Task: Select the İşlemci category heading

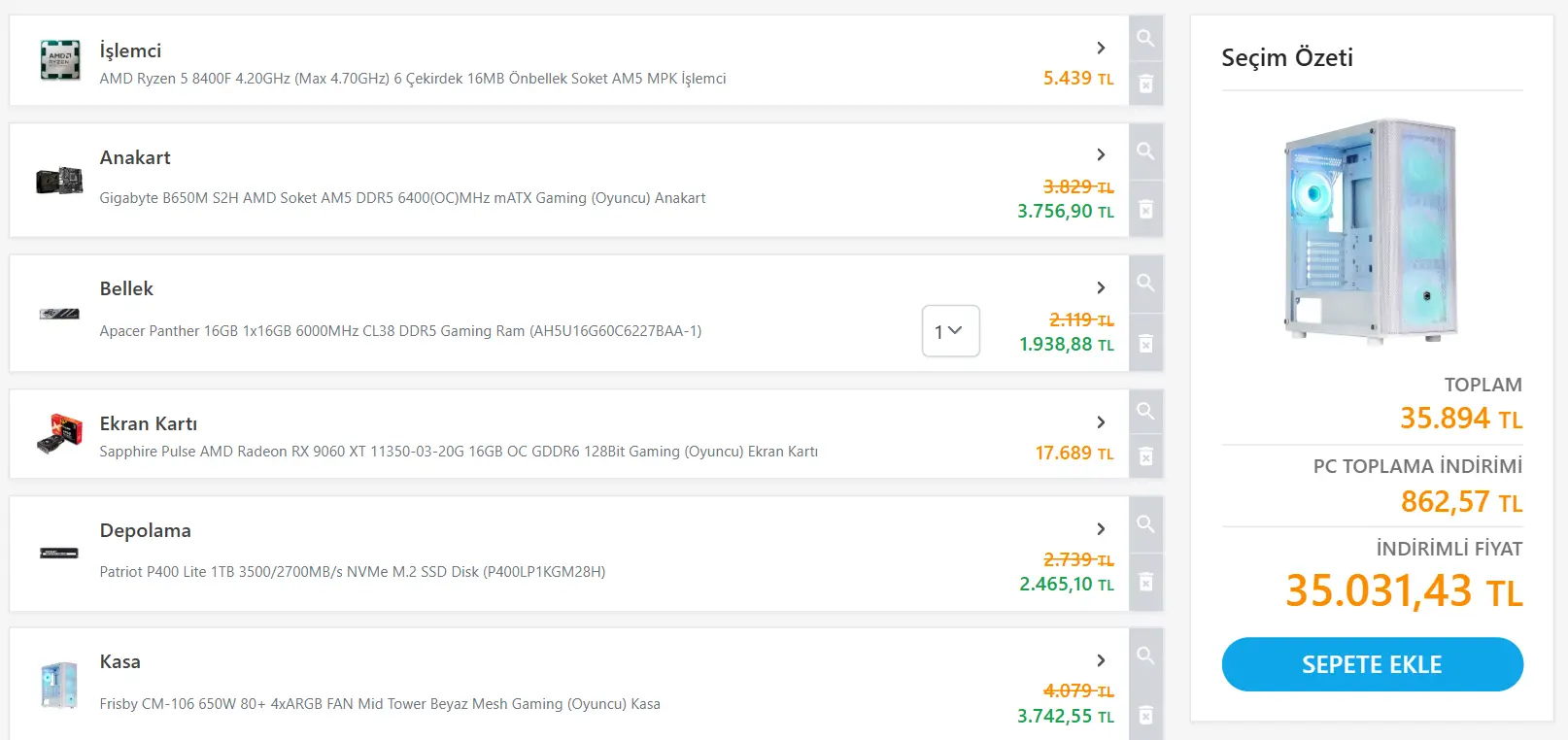Action: (x=130, y=50)
